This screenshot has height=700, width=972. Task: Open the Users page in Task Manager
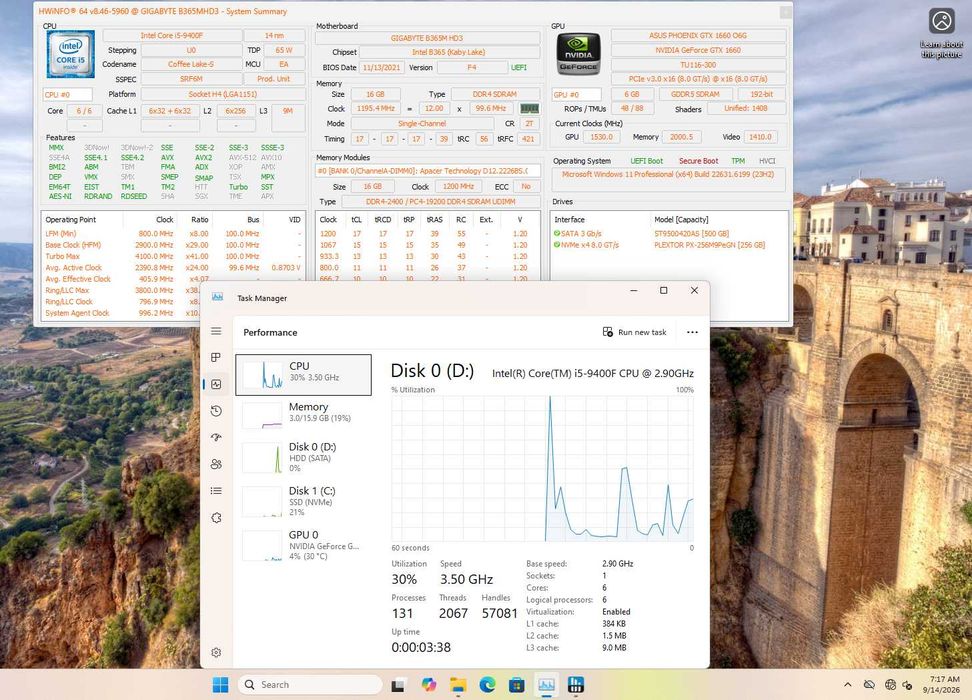[216, 464]
